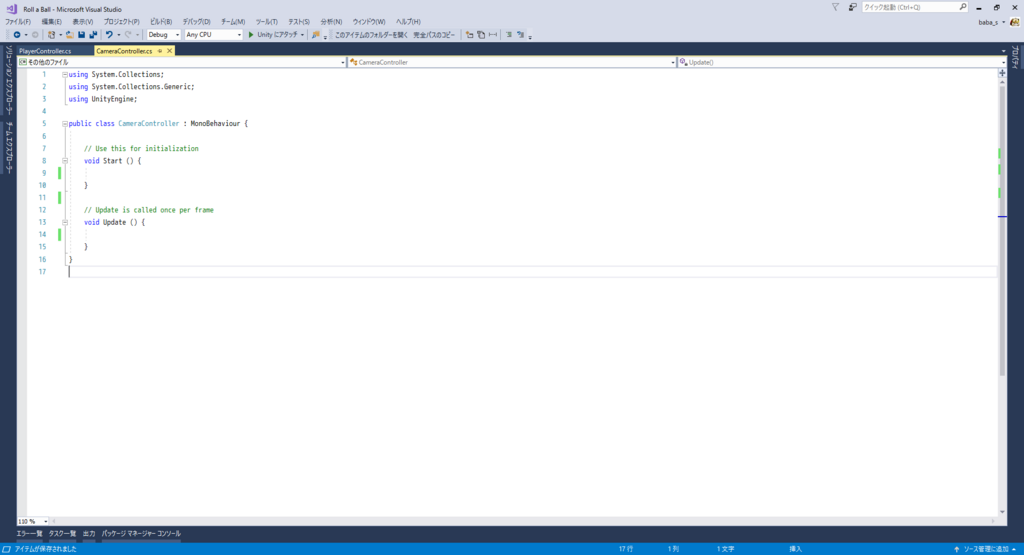Collapse the CameraController class block
The image size is (1024, 555).
click(x=65, y=123)
